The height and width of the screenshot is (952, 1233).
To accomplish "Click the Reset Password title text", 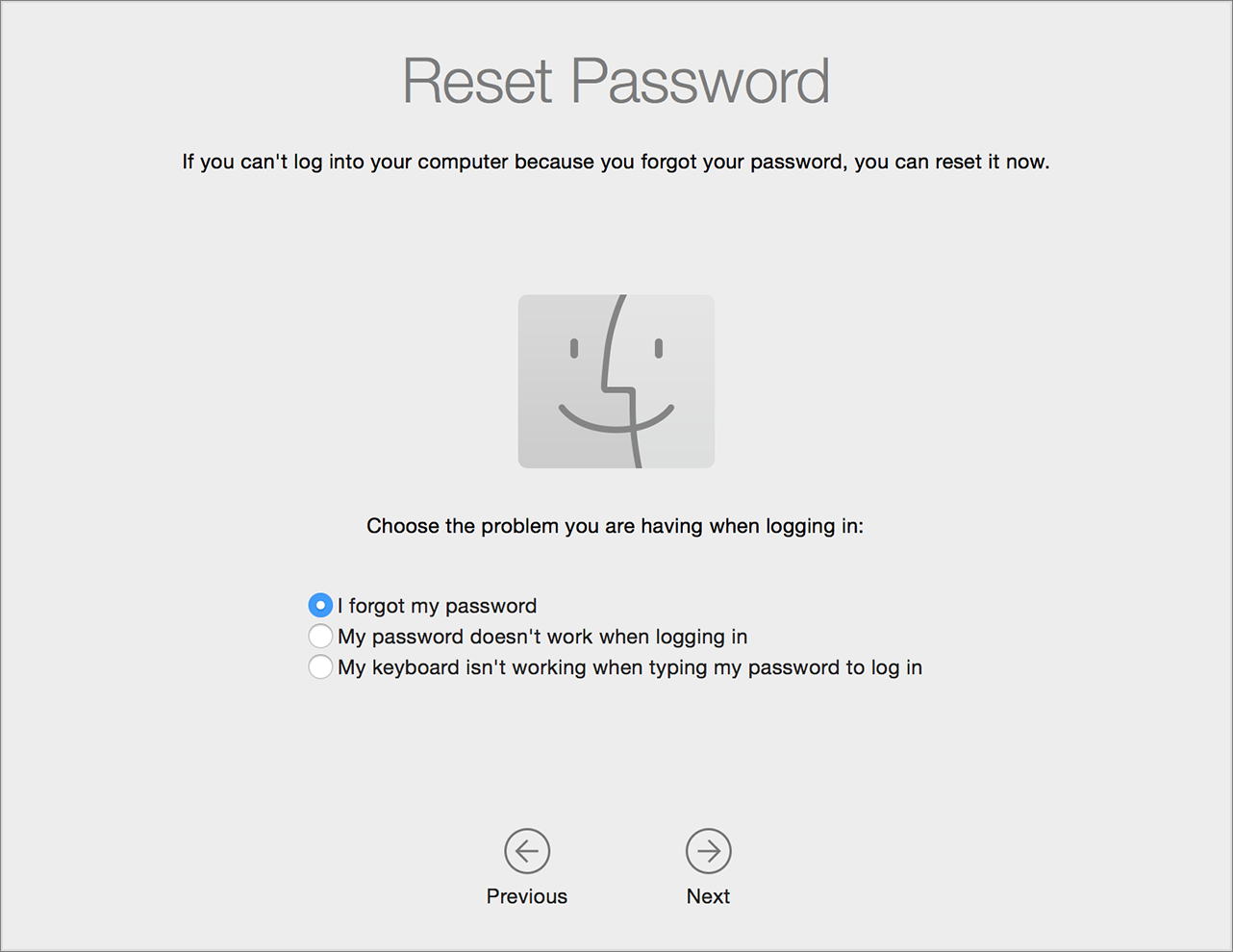I will click(616, 82).
